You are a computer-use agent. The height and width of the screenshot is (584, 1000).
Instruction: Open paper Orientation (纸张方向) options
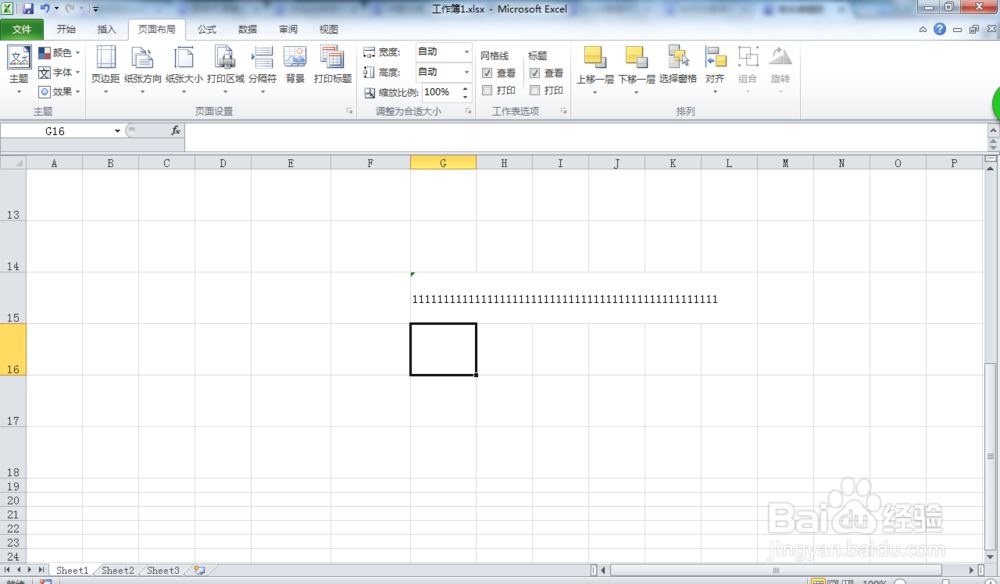[x=142, y=69]
